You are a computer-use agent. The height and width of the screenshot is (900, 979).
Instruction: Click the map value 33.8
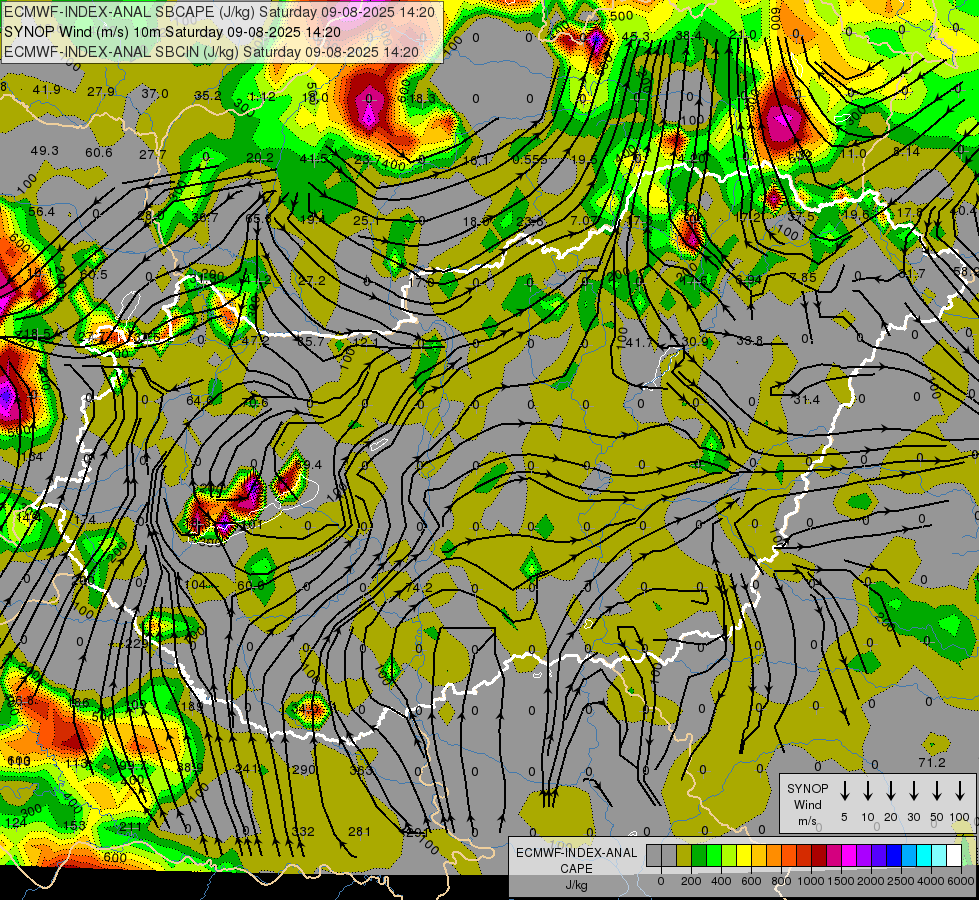tap(750, 340)
